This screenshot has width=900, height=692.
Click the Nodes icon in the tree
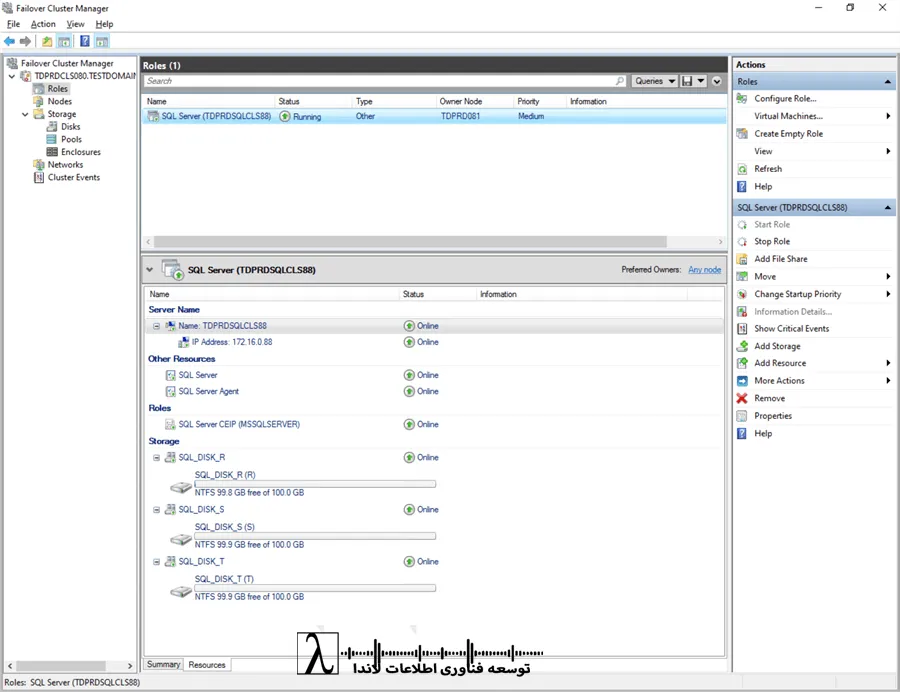coord(38,102)
